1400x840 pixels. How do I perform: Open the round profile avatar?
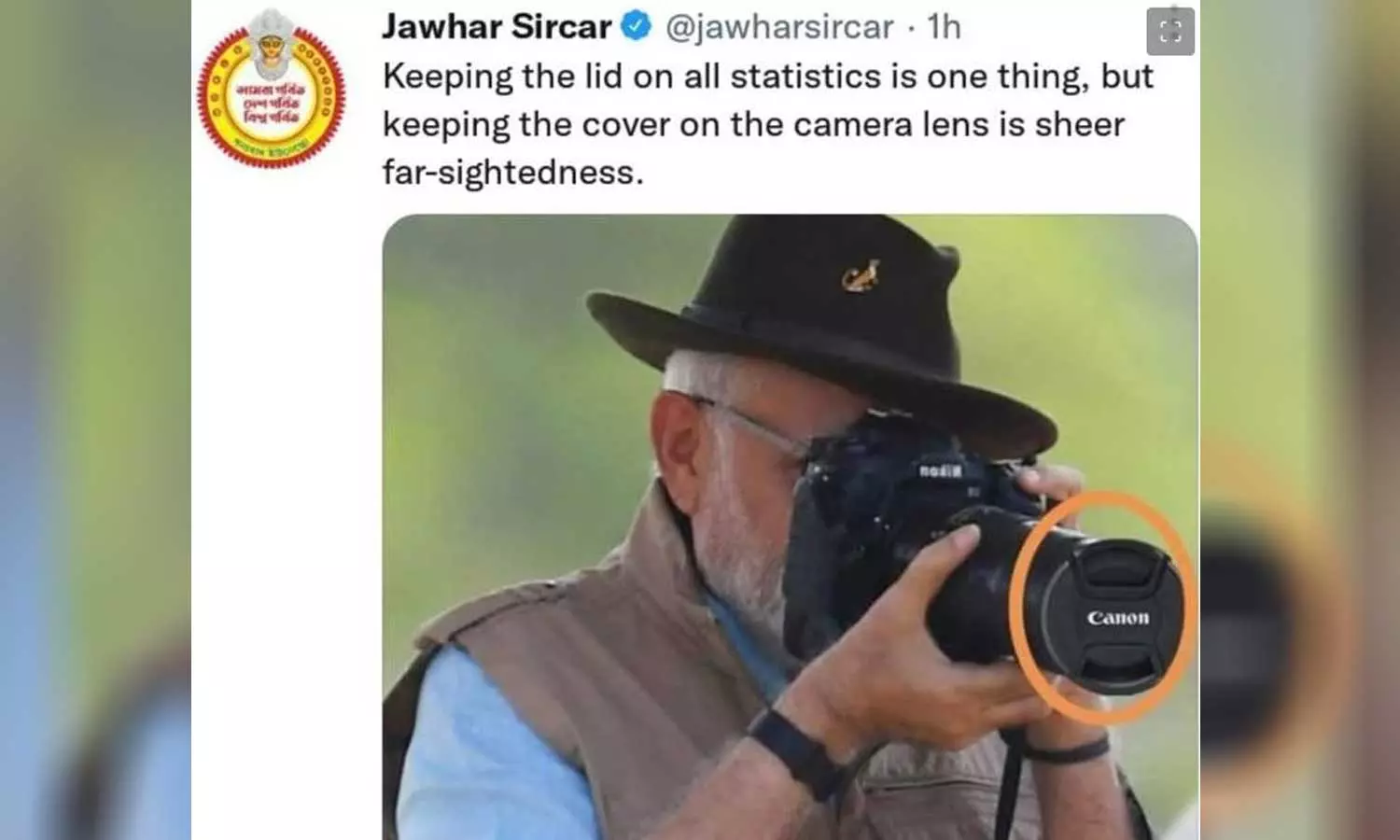point(272,91)
